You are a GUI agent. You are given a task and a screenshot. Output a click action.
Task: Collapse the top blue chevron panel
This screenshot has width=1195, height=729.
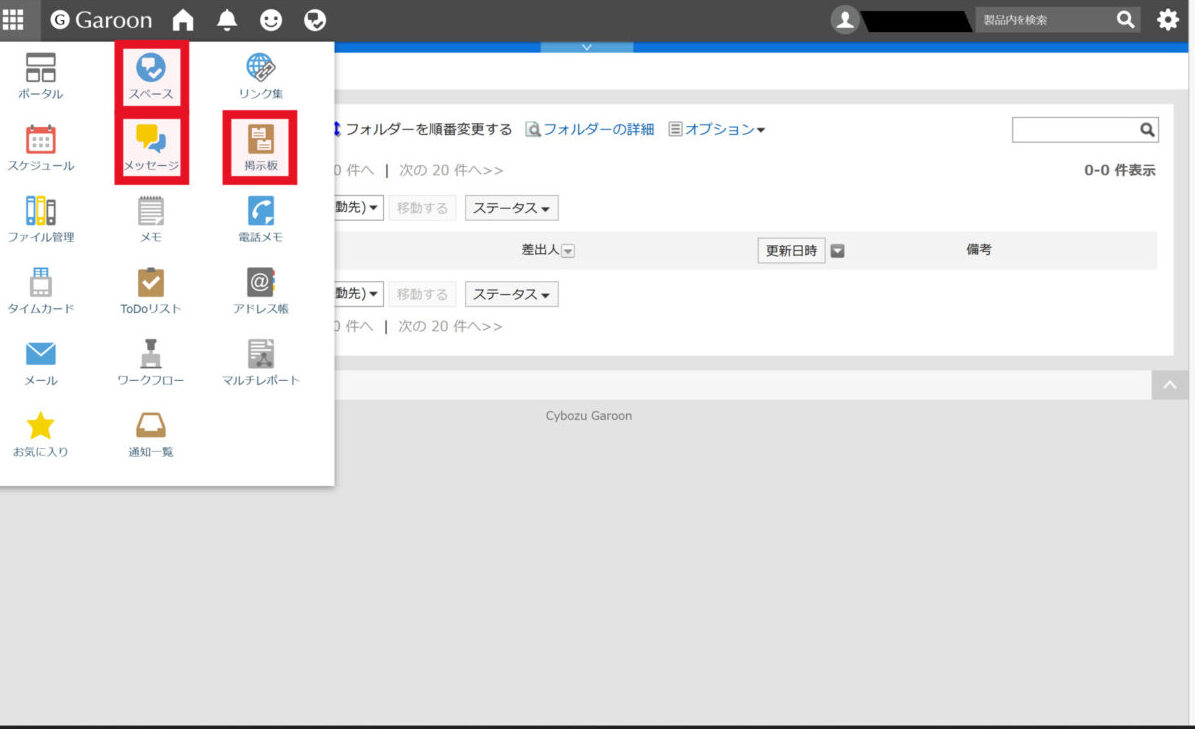[587, 44]
